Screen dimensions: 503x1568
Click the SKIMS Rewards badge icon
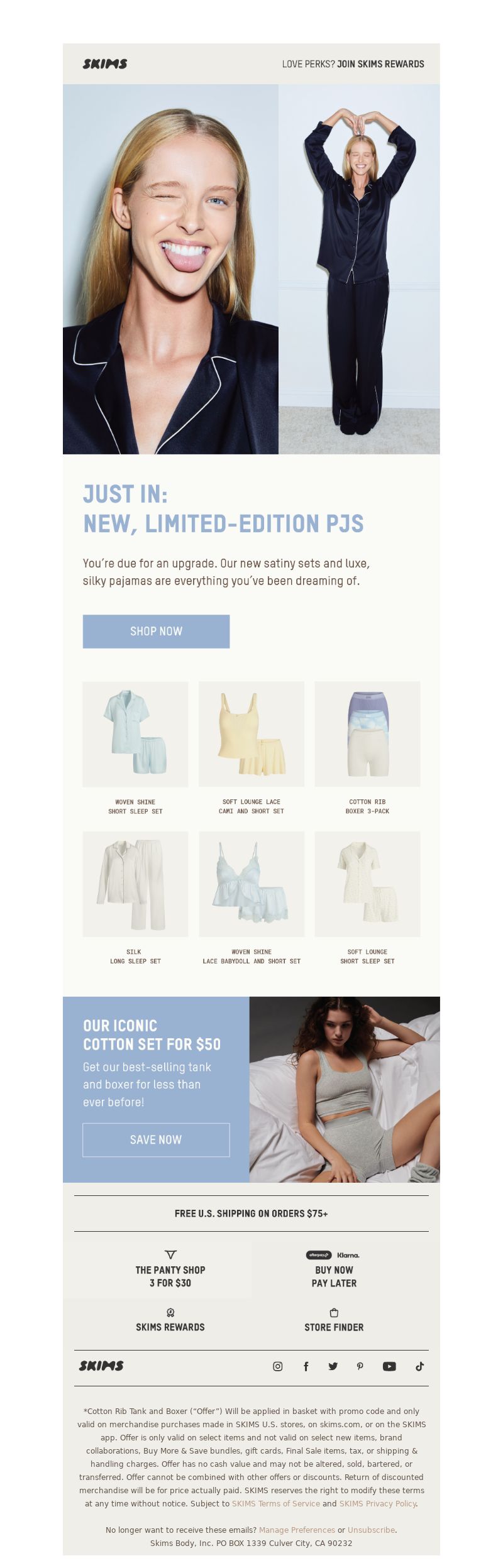(170, 1313)
